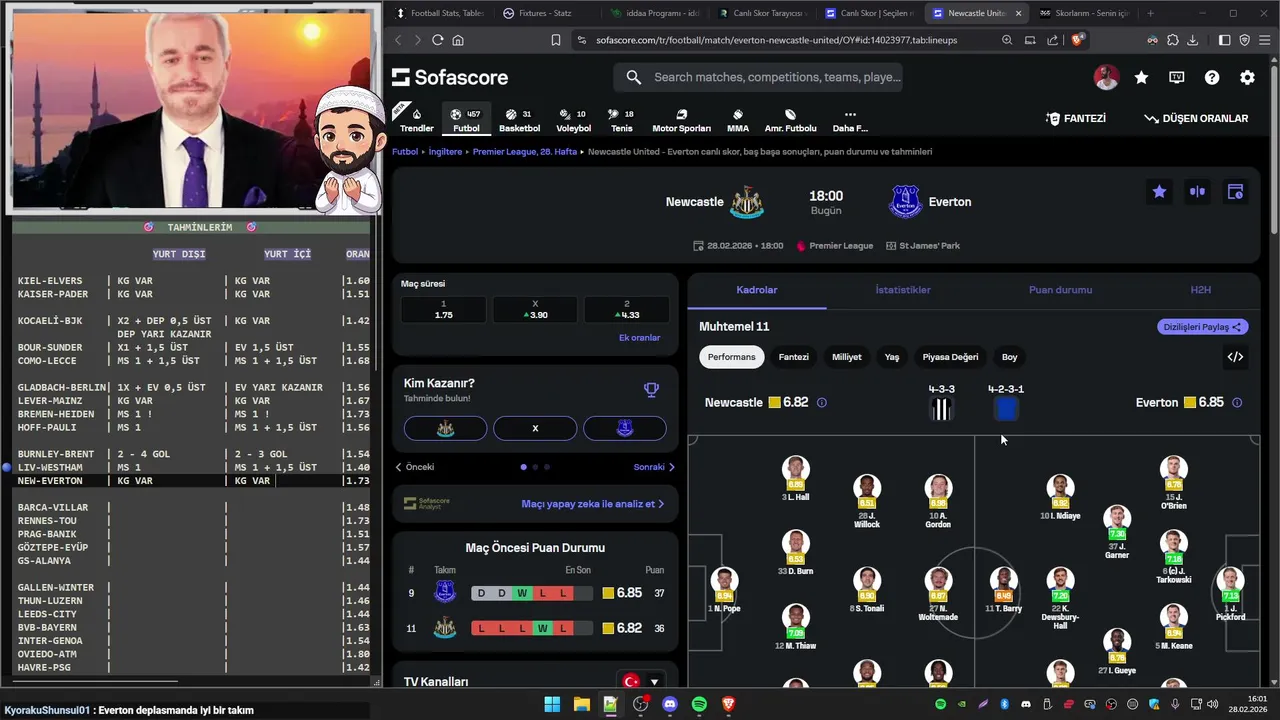Screen dimensions: 1280x720
Task: Vote X draw in Kim Kazanır
Action: (x=535, y=428)
